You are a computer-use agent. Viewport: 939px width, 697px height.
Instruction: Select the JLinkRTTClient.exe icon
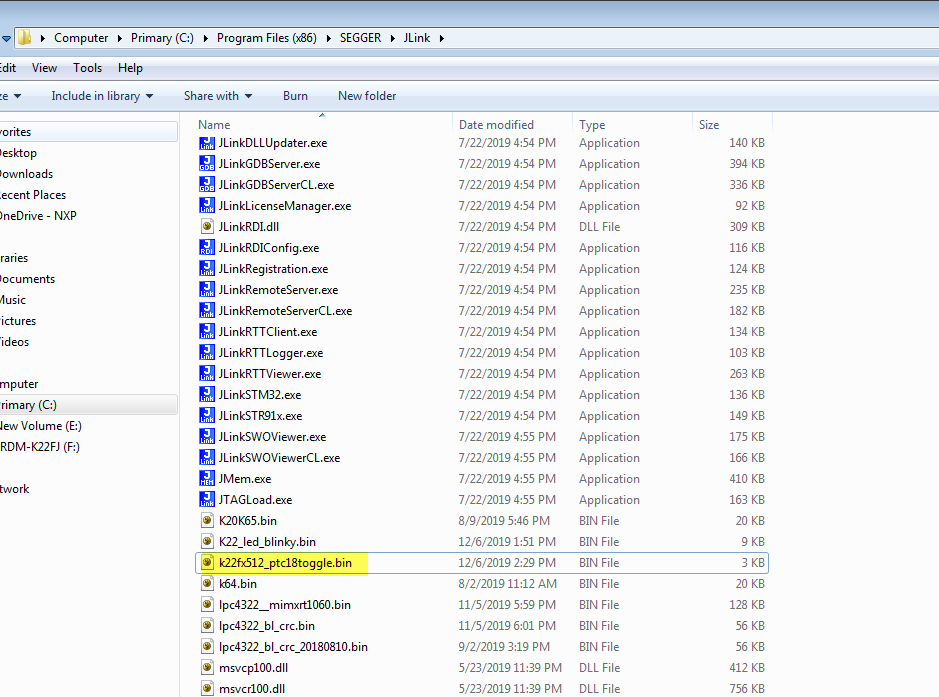click(x=207, y=332)
